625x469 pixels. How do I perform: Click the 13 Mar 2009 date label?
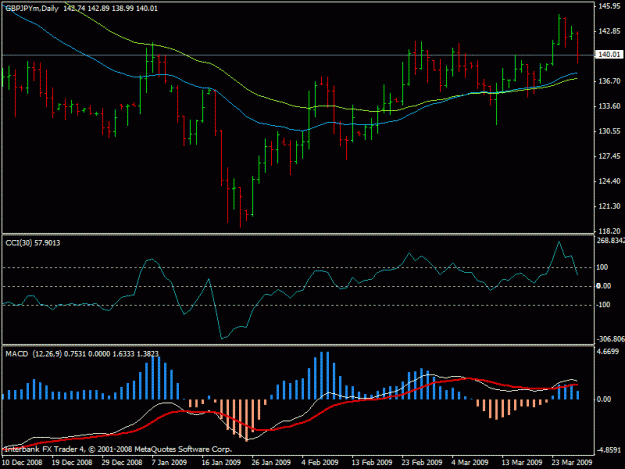coord(522,463)
